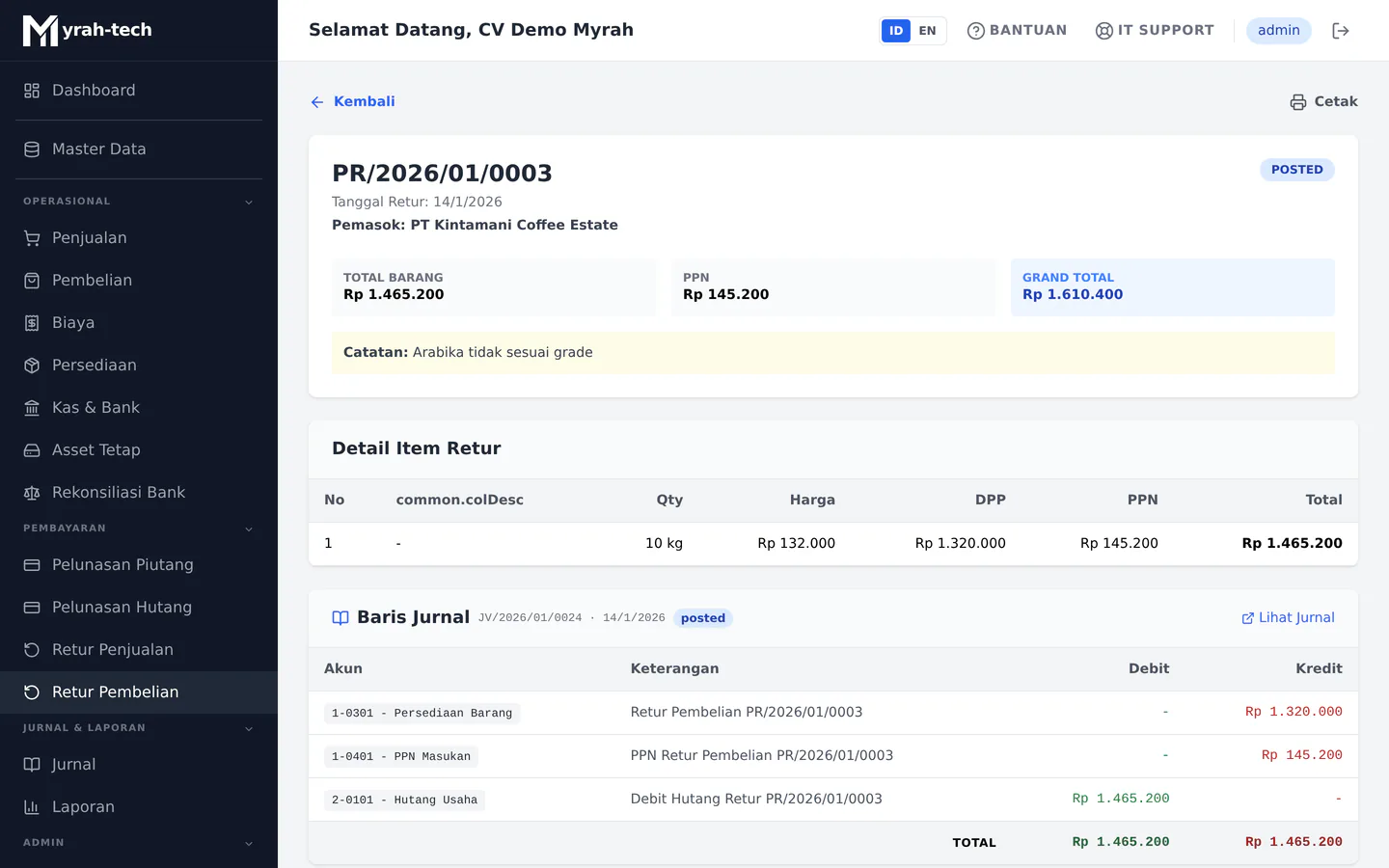
Task: Go to the Dashboard menu item
Action: (139, 91)
